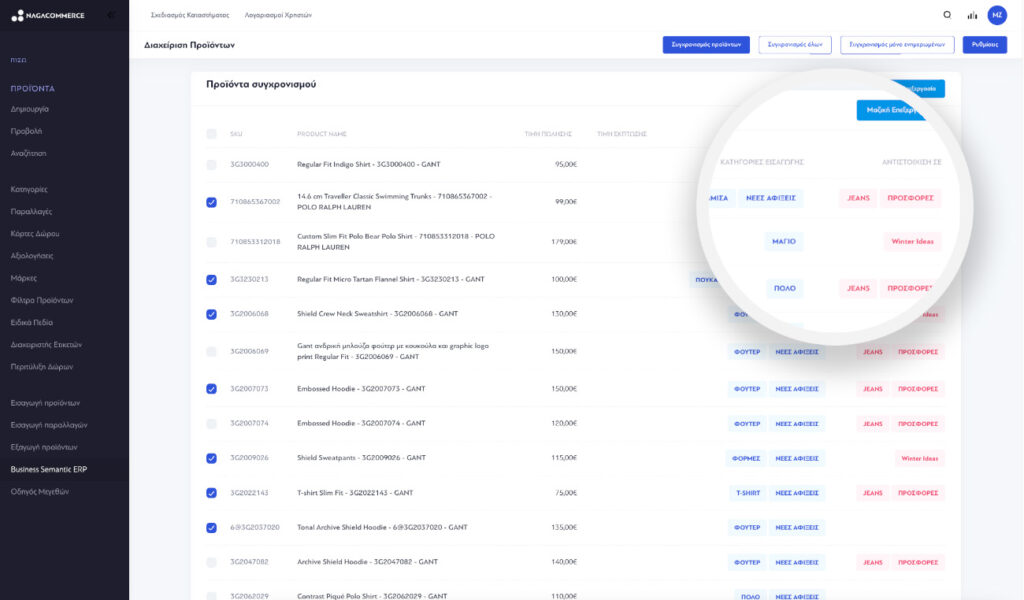This screenshot has width=1024, height=600.
Task: Select Business Semantic ERP in sidebar
Action: 49,469
